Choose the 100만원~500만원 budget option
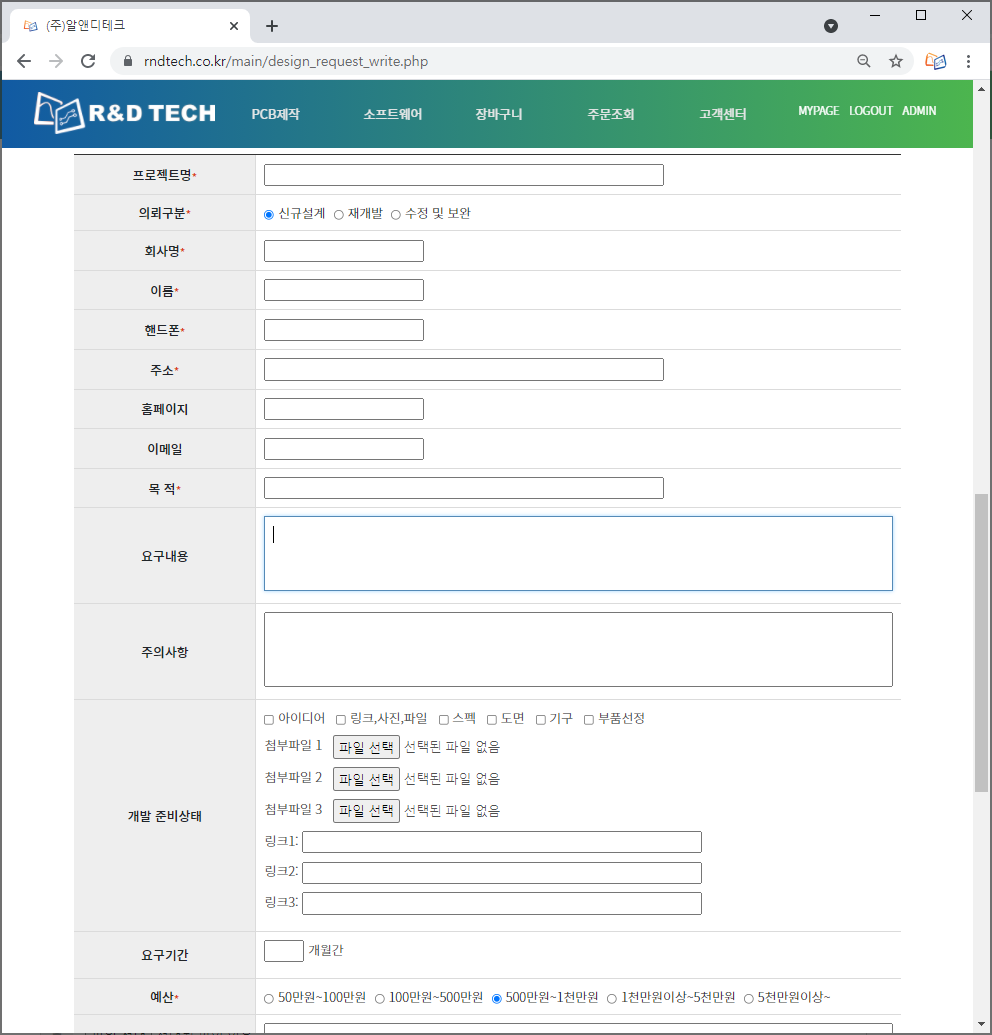 click(x=380, y=998)
